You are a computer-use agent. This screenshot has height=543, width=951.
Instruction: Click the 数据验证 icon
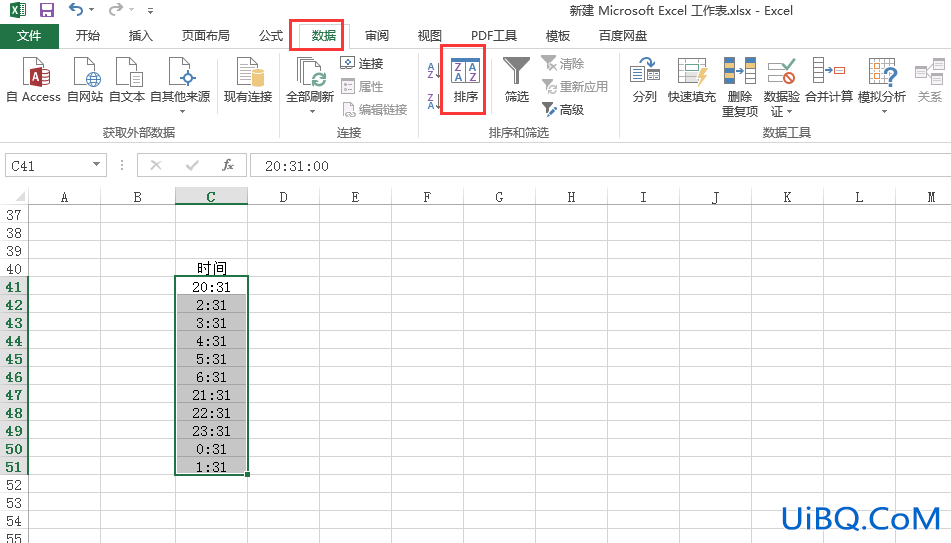[781, 72]
